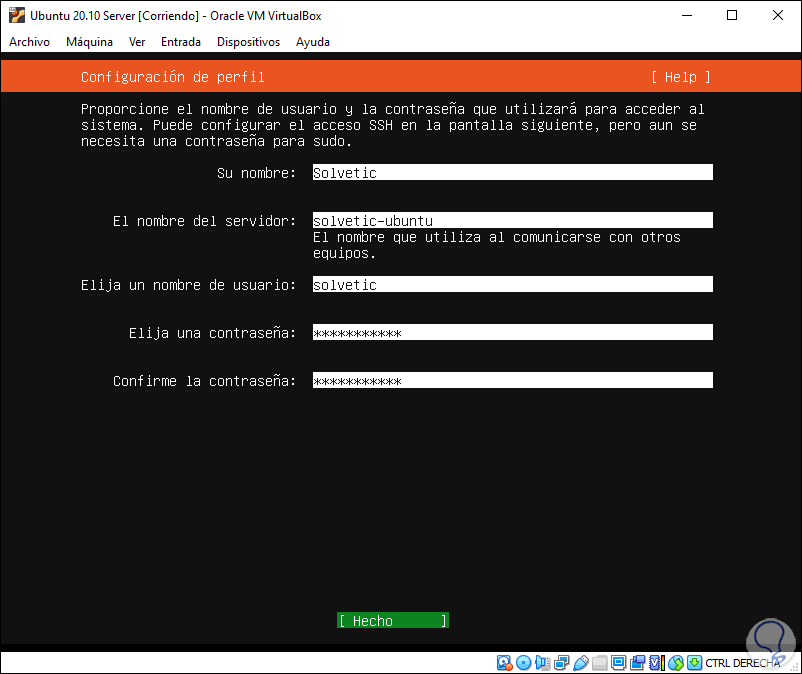Click the mouse integration status icon
This screenshot has width=802, height=674.
pyautogui.click(x=676, y=663)
